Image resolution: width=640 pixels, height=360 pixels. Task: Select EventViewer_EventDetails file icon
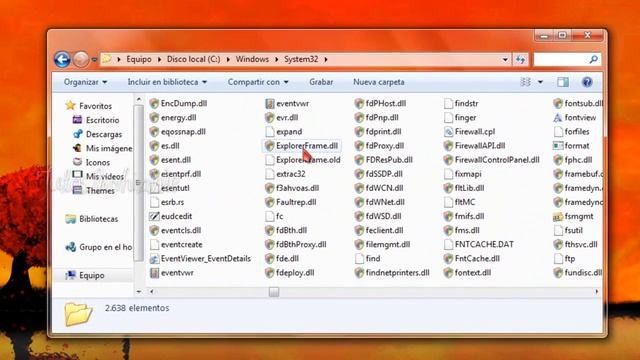click(154, 259)
